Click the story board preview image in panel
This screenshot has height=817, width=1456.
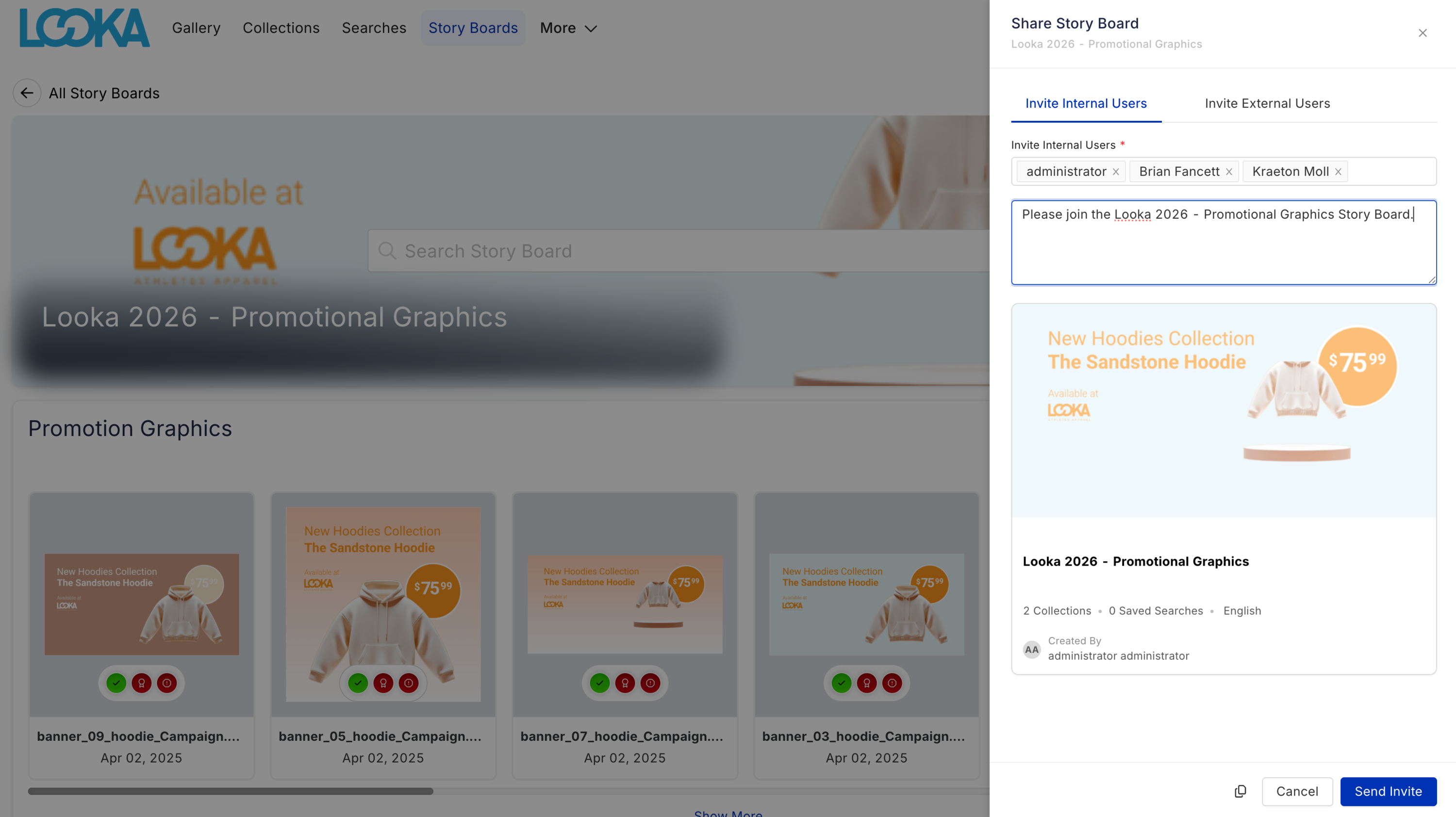(1224, 411)
